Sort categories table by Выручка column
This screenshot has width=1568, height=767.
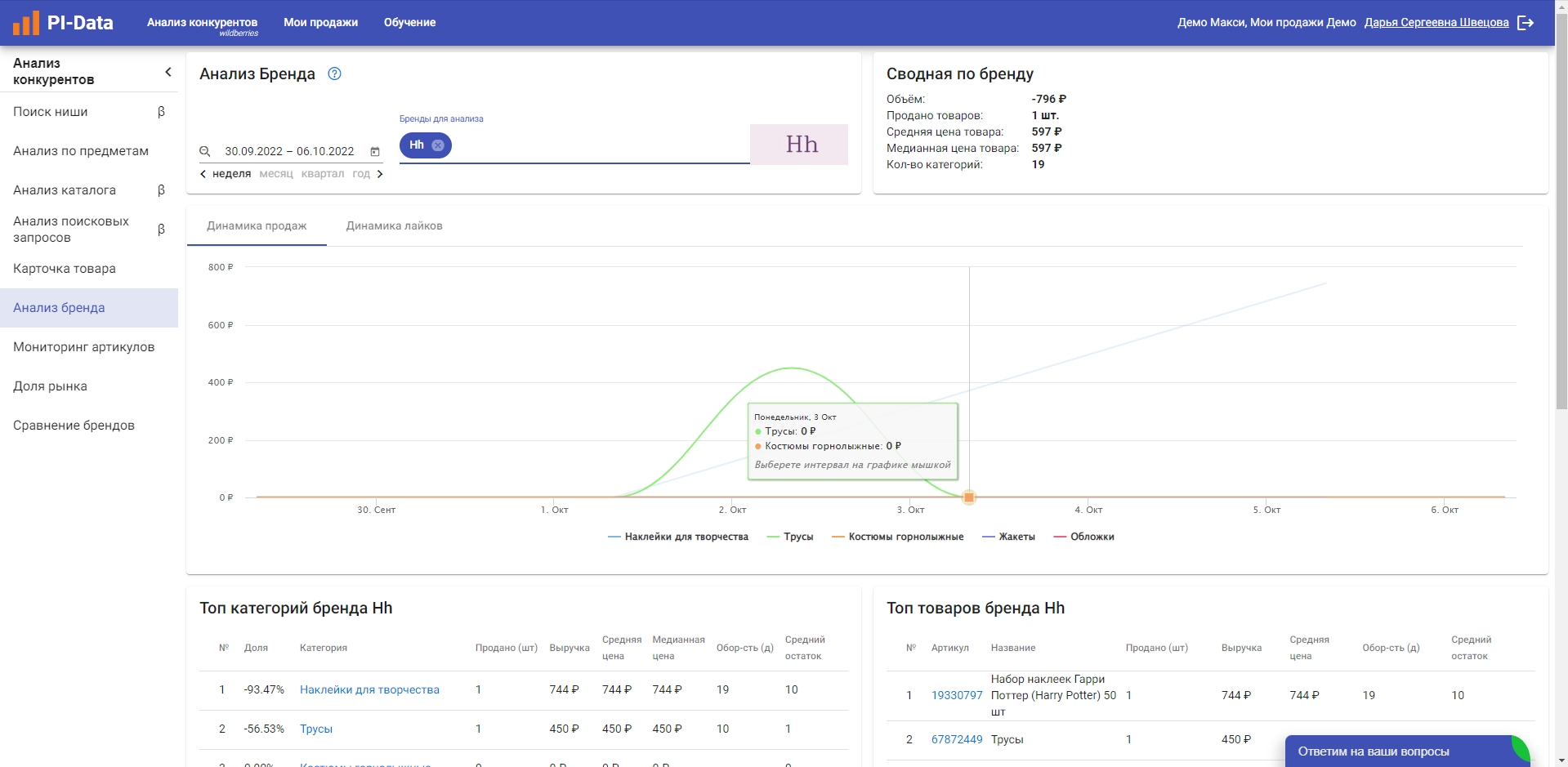pyautogui.click(x=570, y=648)
